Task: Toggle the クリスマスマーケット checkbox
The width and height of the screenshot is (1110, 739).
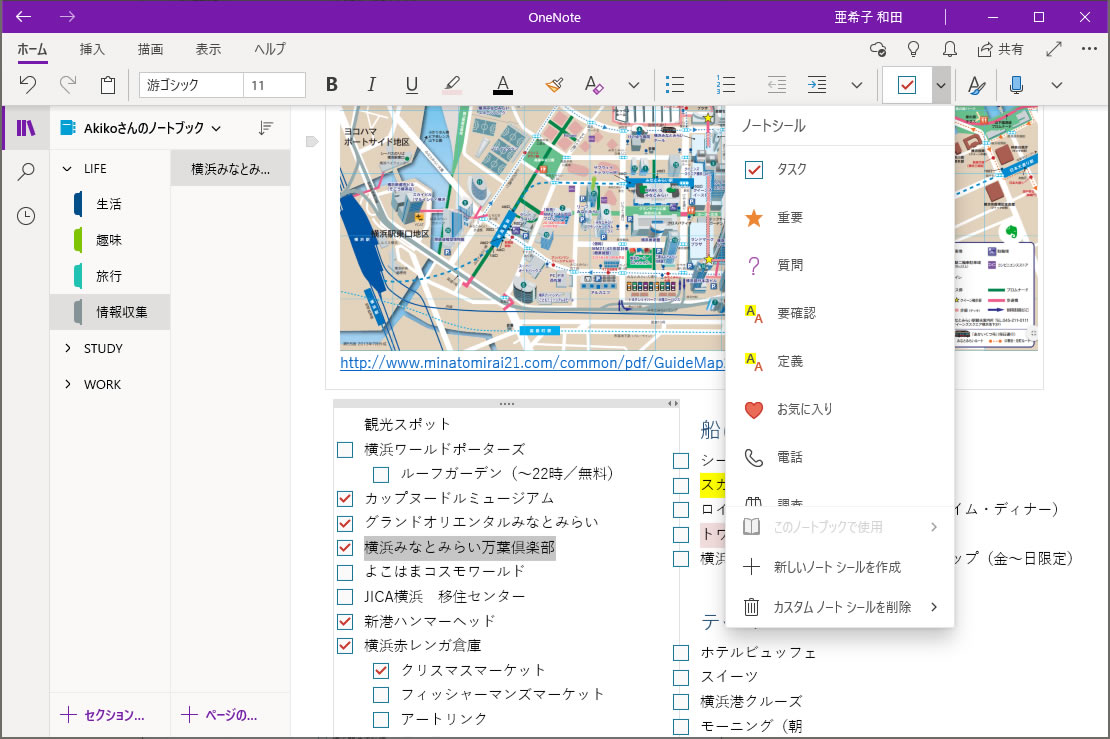Action: point(381,670)
